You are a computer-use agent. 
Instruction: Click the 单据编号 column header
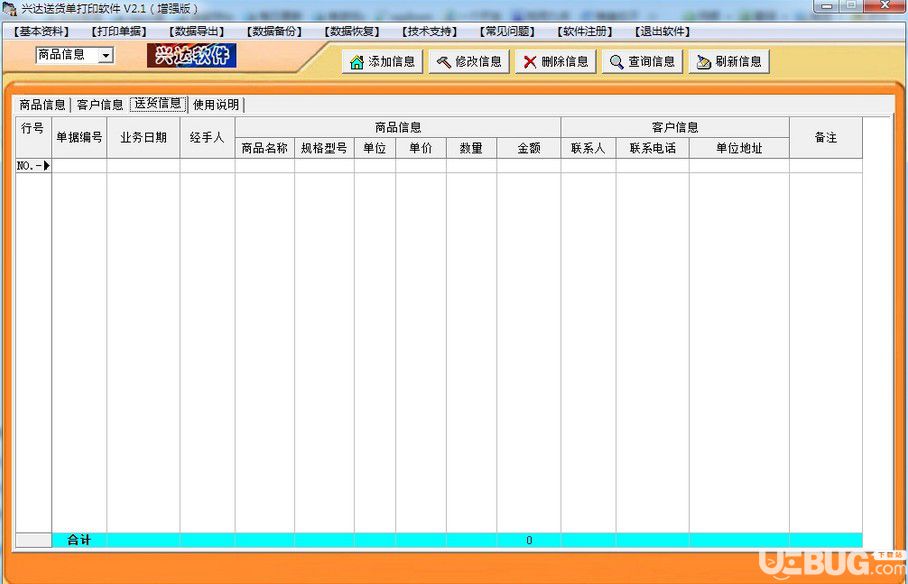[x=79, y=137]
